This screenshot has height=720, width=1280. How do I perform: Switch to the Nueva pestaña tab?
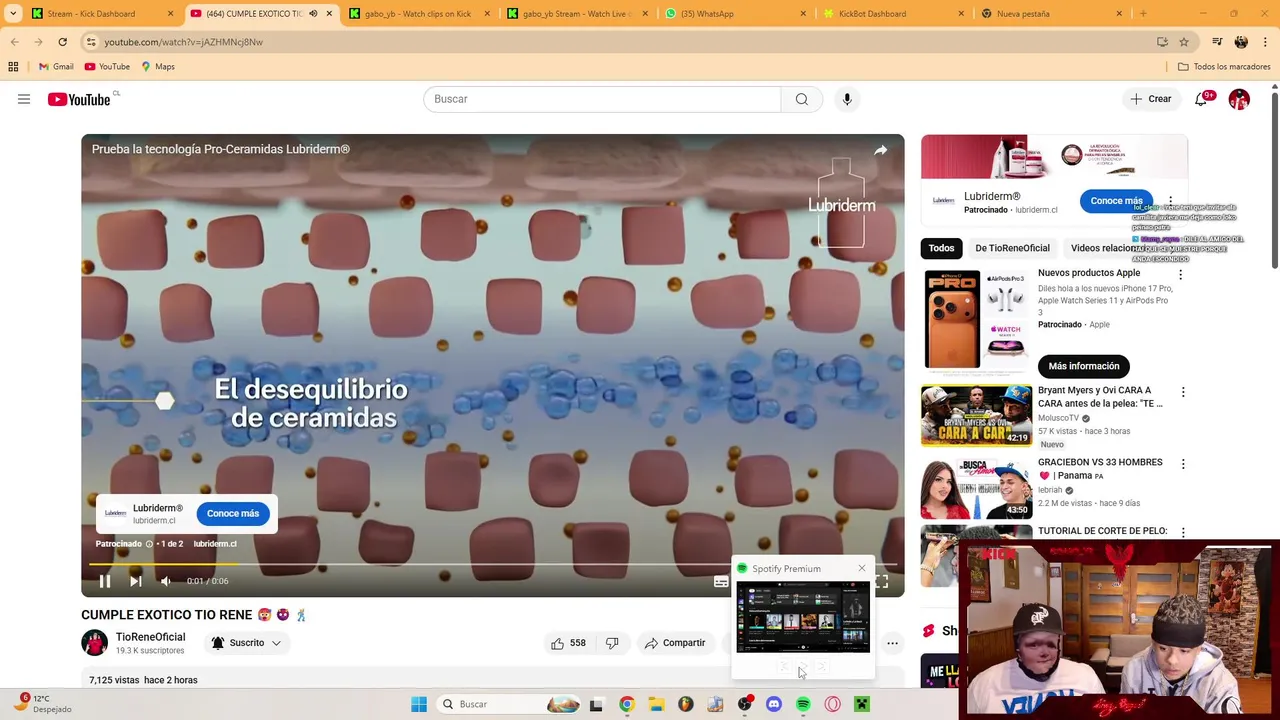coord(1050,14)
